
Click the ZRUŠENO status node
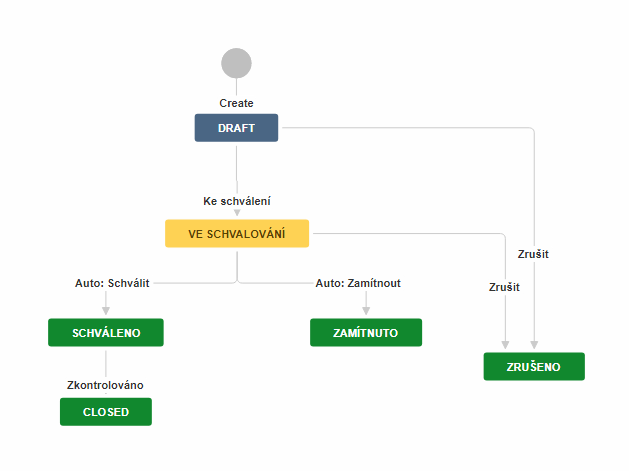pos(534,367)
